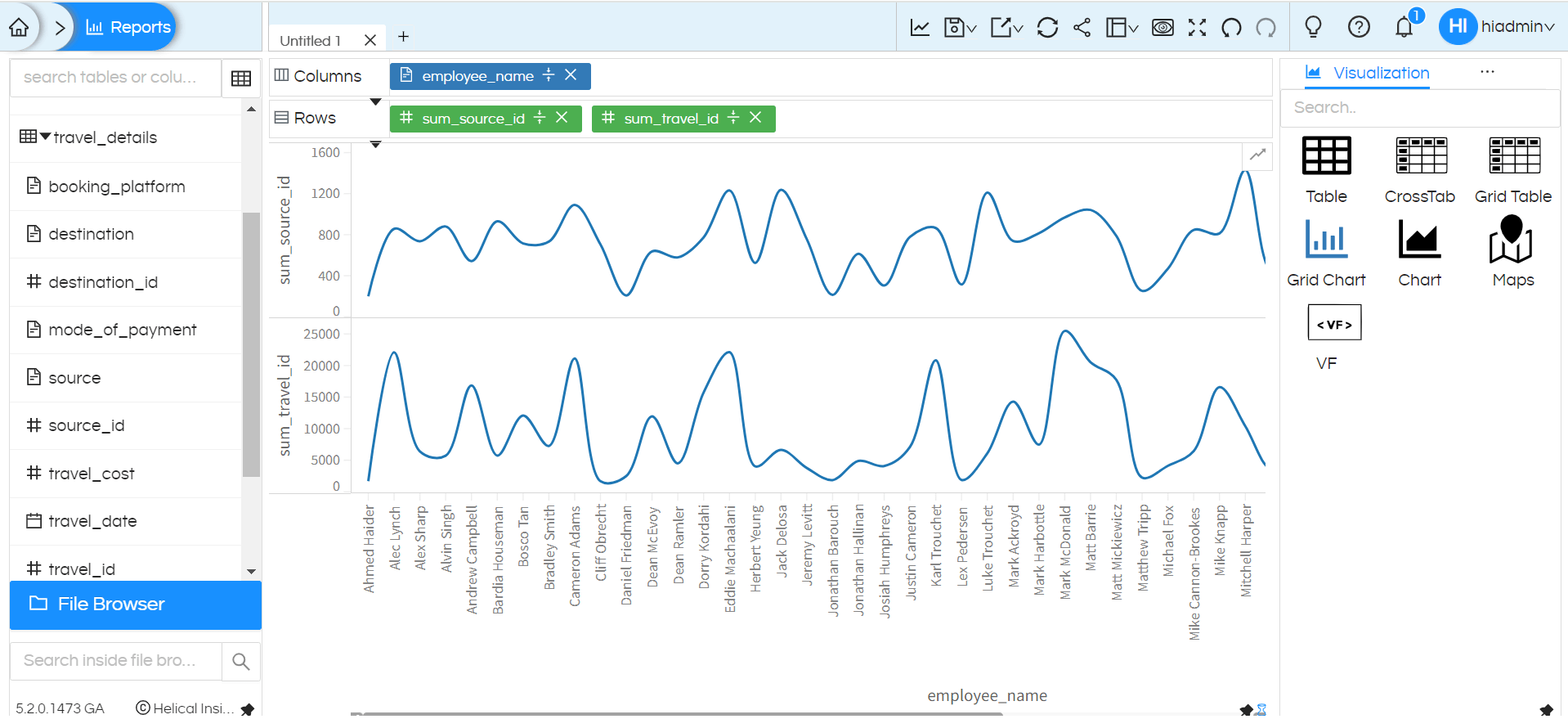Choose the Maps visualization
This screenshot has width=1568, height=719.
[1513, 252]
